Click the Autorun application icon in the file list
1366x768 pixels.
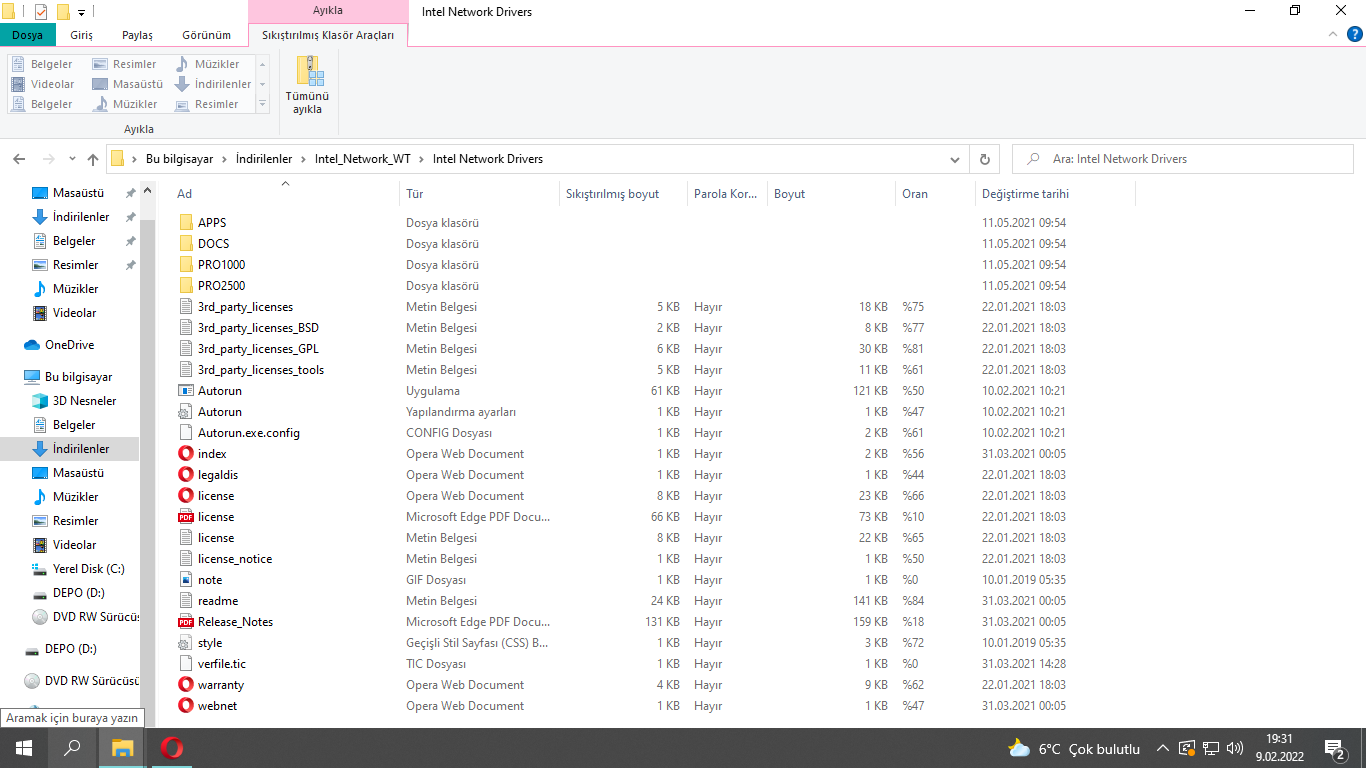click(185, 391)
